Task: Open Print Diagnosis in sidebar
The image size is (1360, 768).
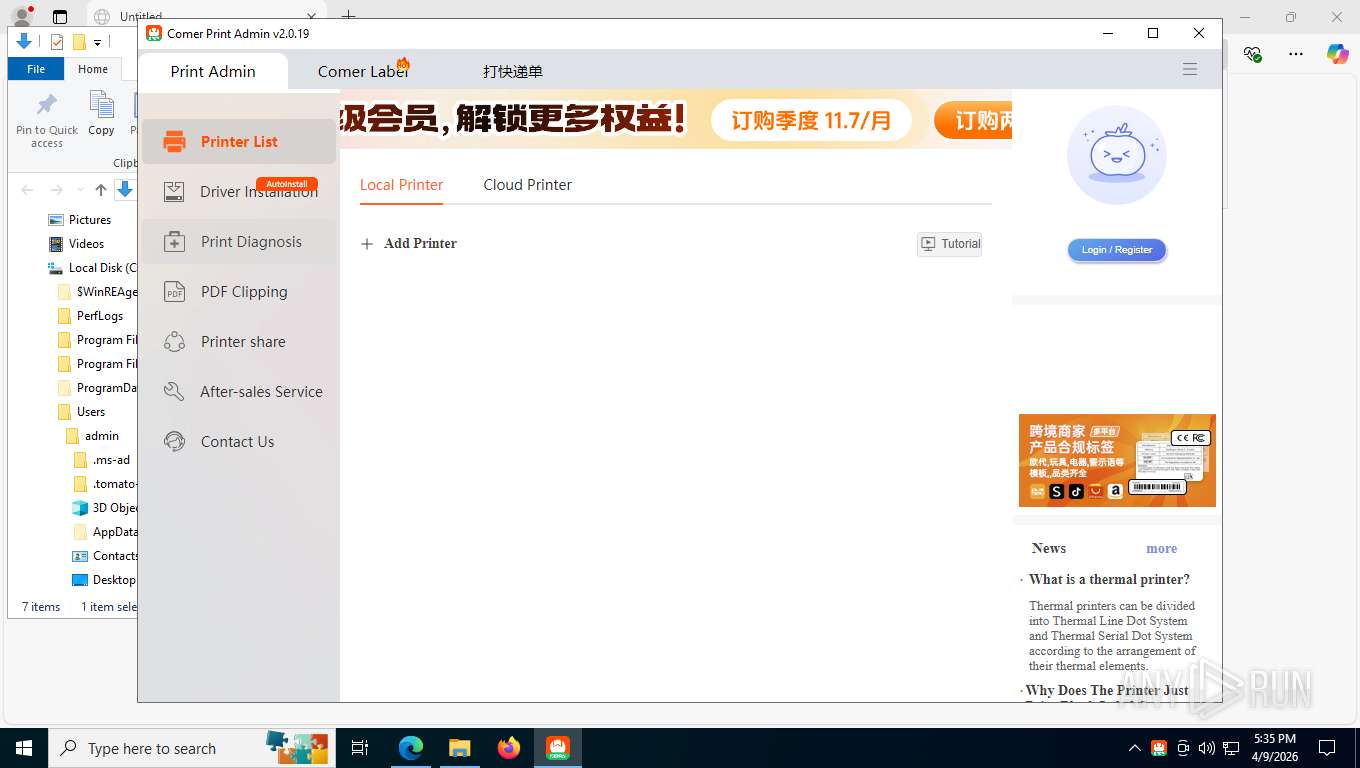Action: point(238,242)
